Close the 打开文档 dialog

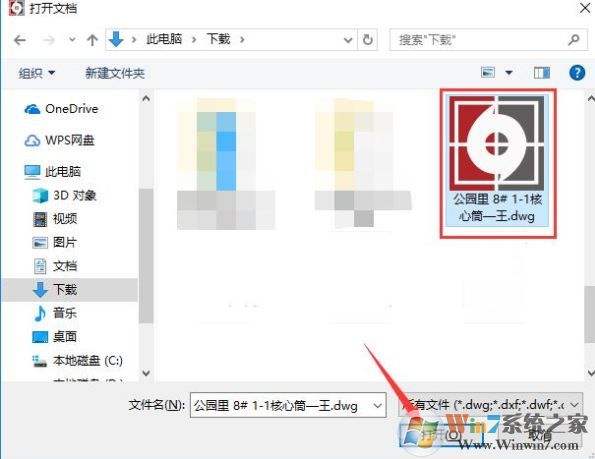tap(584, 8)
